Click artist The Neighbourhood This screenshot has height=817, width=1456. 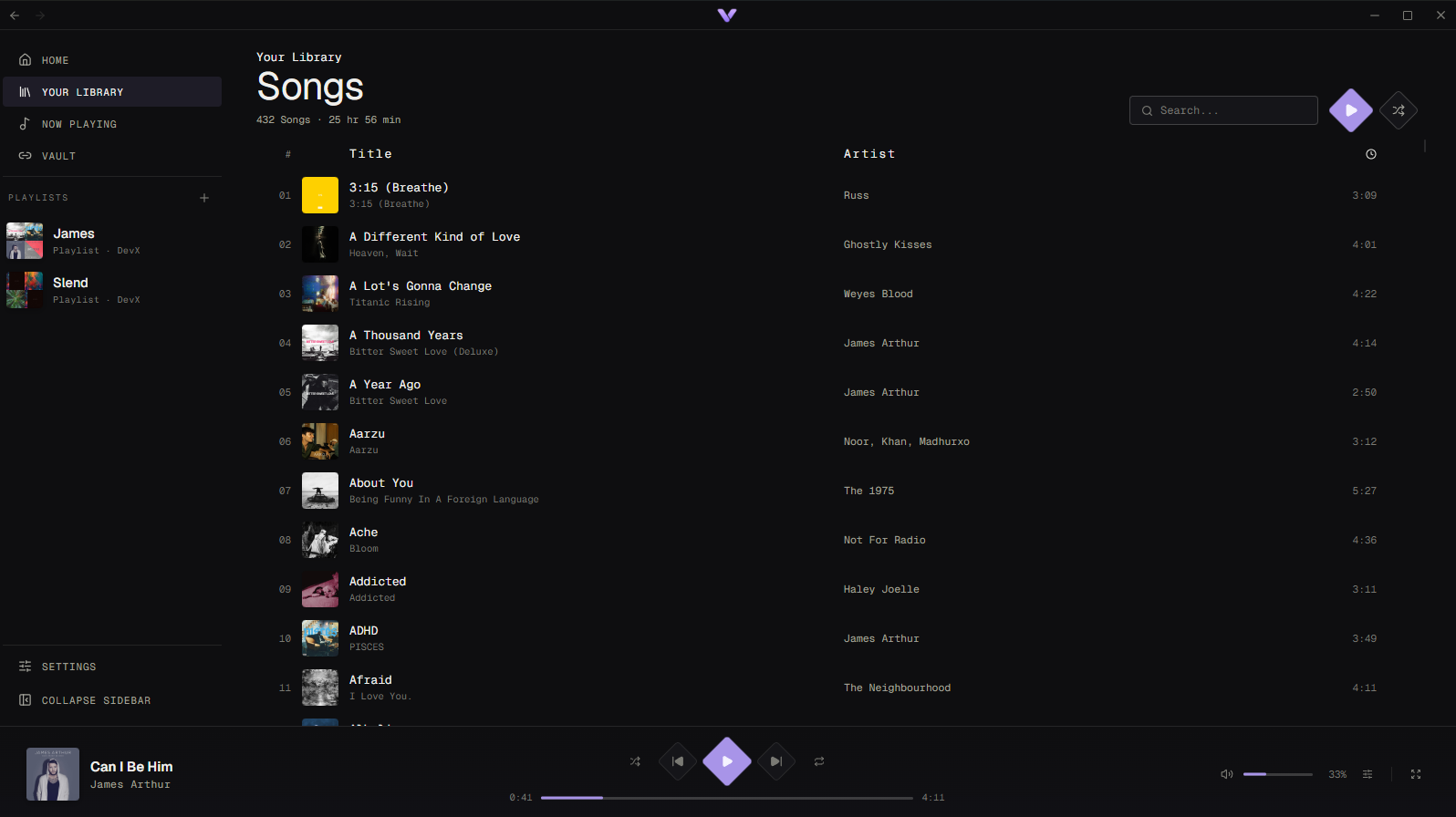point(897,688)
